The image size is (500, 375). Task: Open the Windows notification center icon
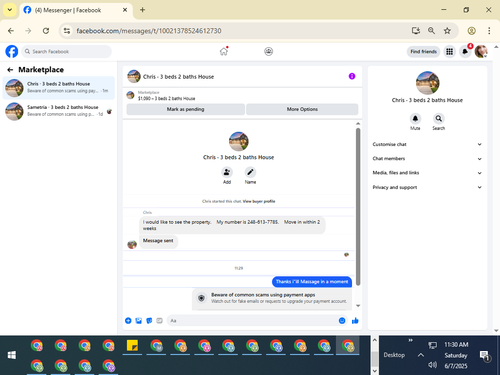point(484,356)
